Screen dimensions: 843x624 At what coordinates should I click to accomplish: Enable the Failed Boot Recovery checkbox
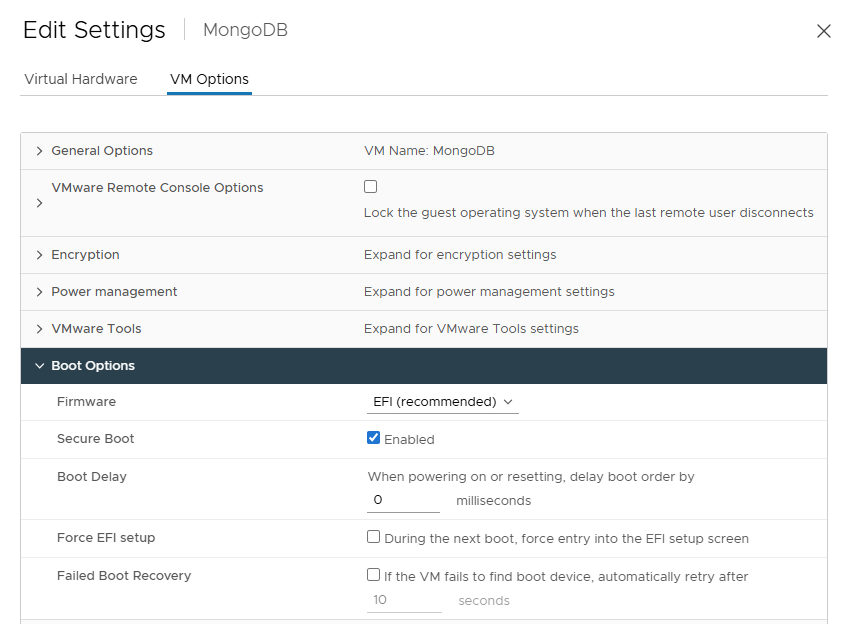click(x=374, y=575)
